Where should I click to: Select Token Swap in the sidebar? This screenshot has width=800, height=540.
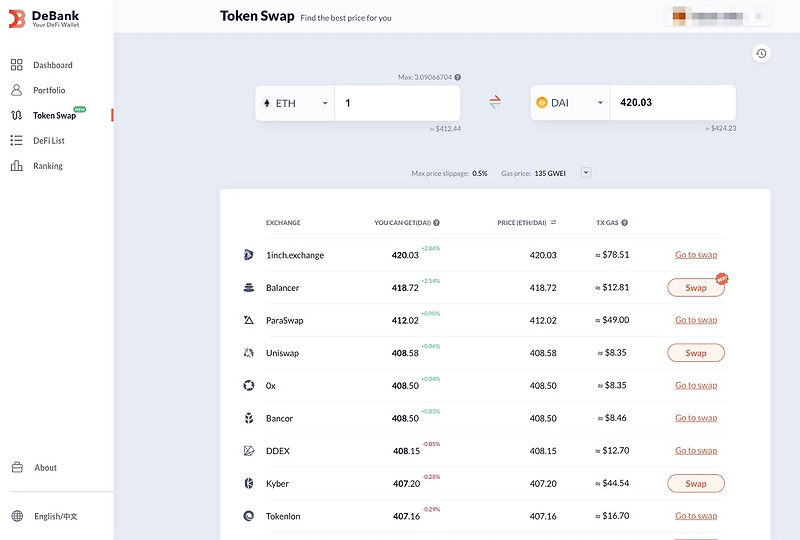(x=54, y=115)
